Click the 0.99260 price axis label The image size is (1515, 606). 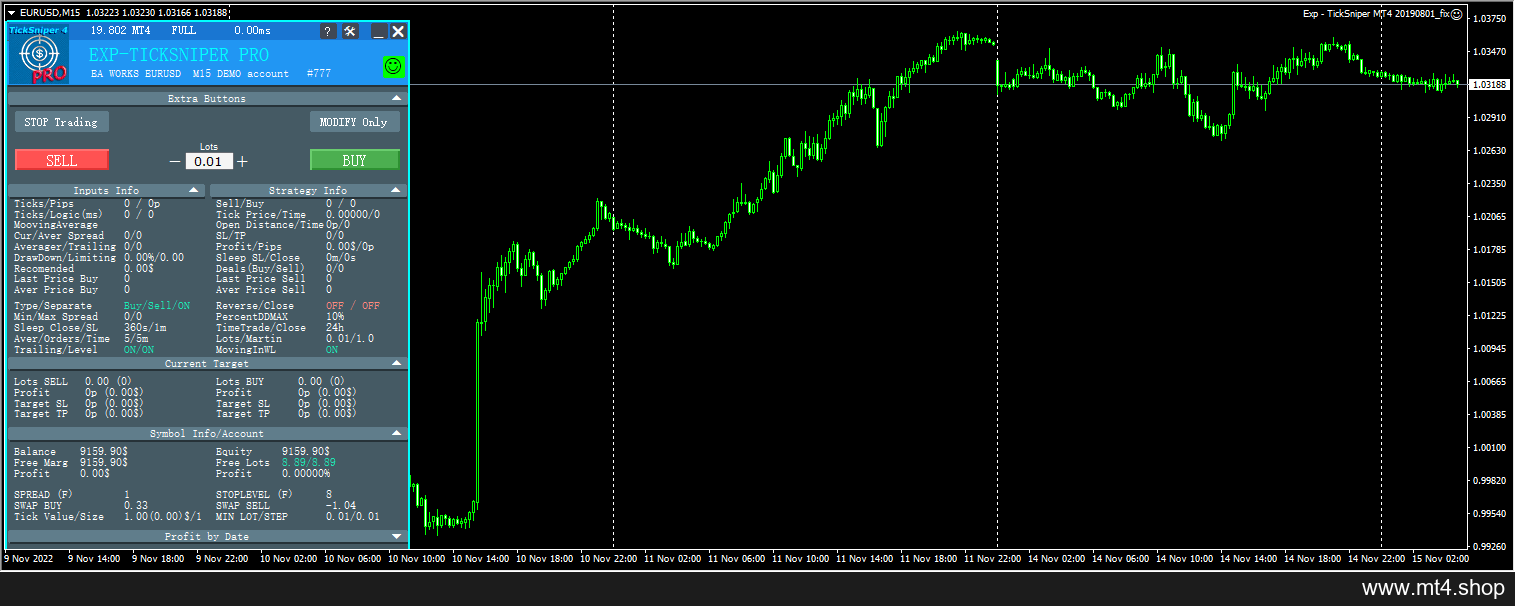(x=1490, y=547)
